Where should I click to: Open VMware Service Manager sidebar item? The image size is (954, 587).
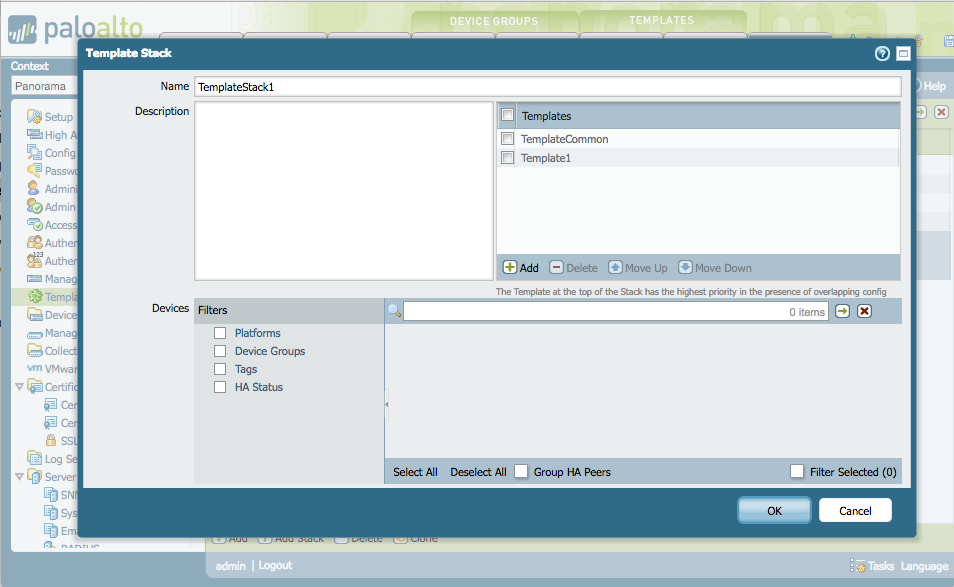(x=52, y=369)
